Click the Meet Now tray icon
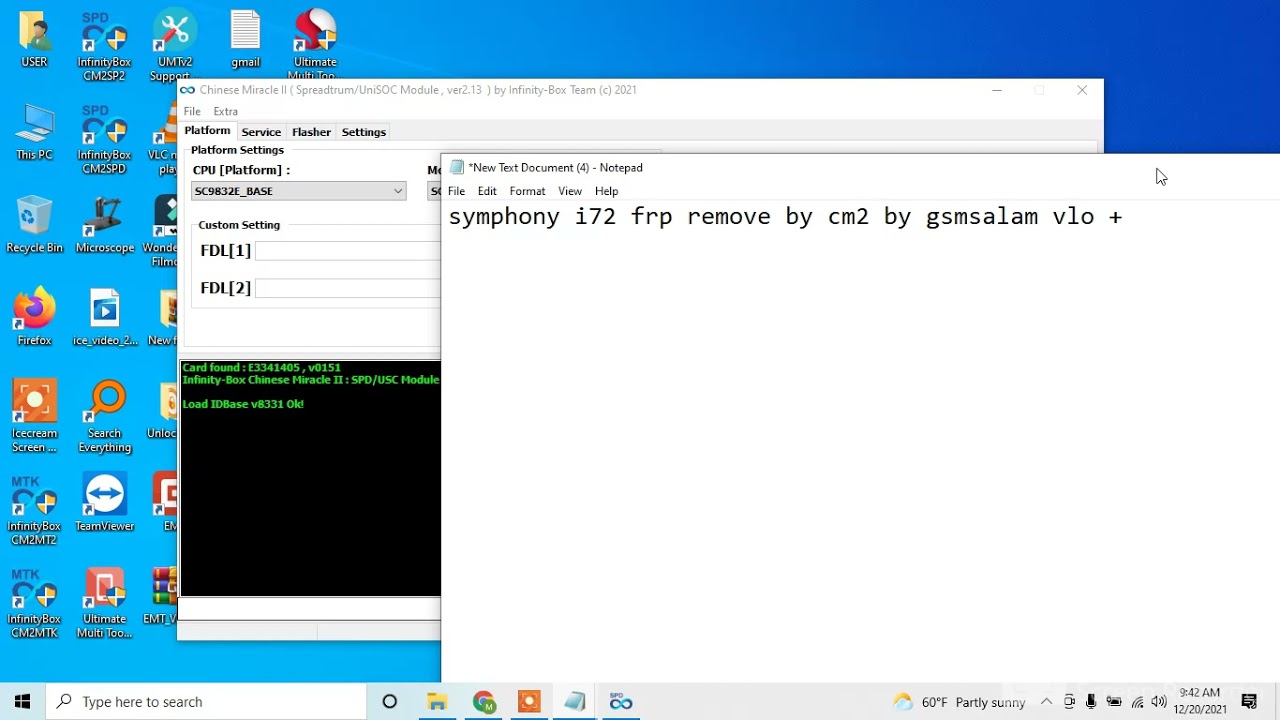This screenshot has height=720, width=1280. 1069,701
